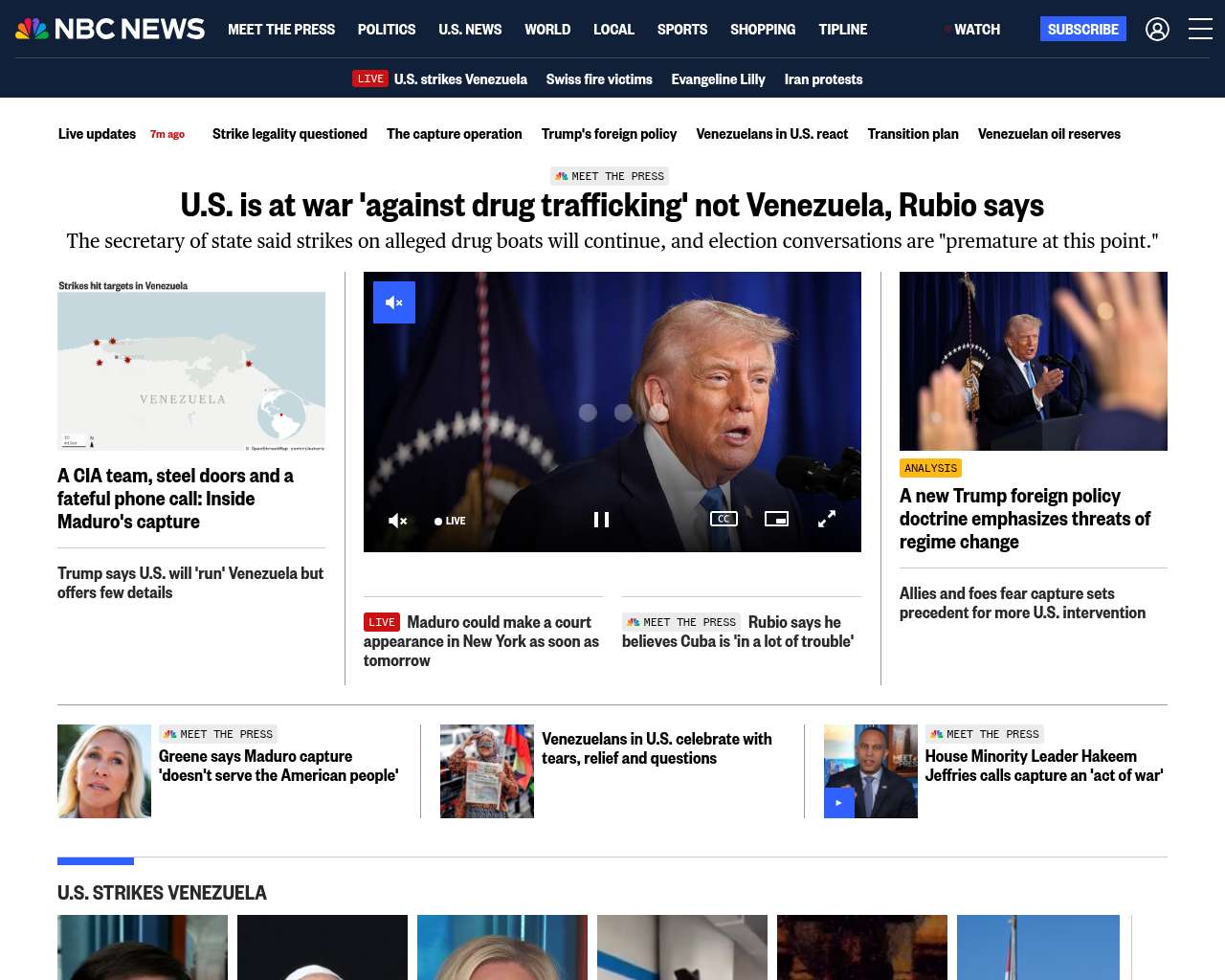Screen dimensions: 1225x980
Task: Pause the live Trump video
Action: tap(601, 520)
